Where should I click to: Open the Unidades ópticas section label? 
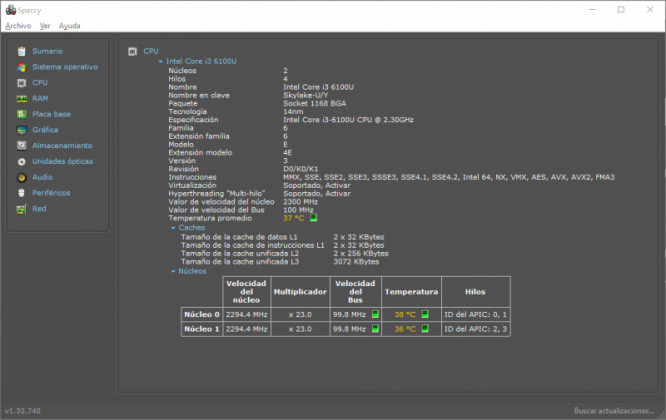pyautogui.click(x=62, y=161)
